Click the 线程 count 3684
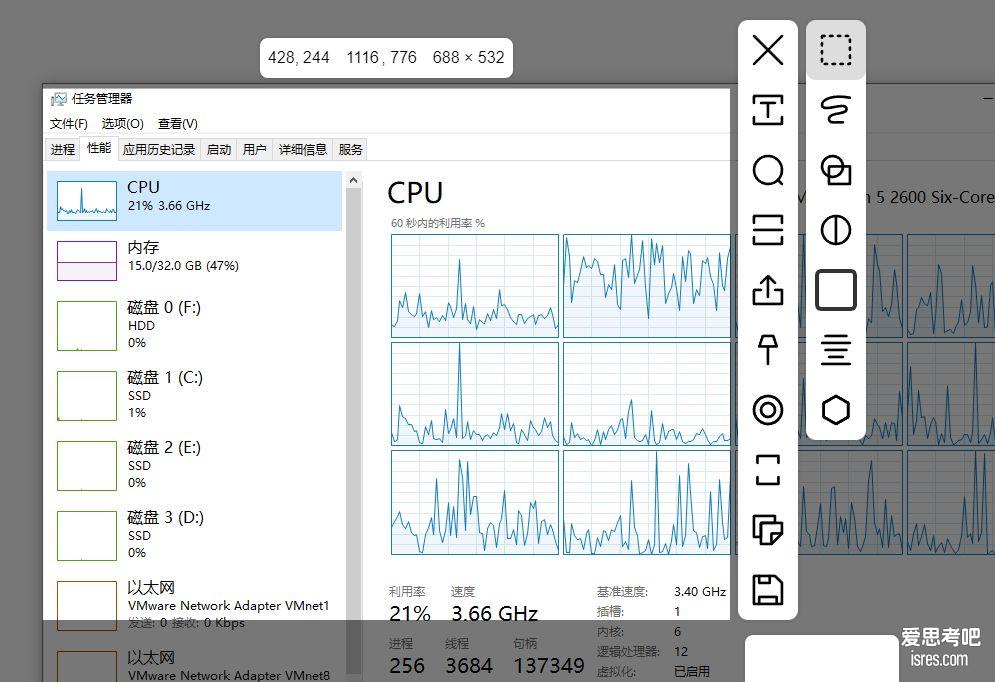This screenshot has width=995, height=682. [x=469, y=666]
